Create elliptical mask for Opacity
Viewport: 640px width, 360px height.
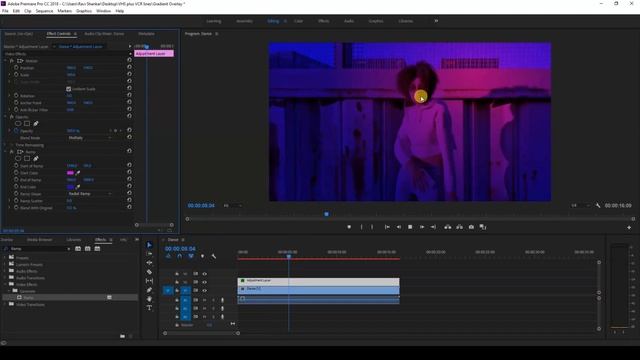18,123
